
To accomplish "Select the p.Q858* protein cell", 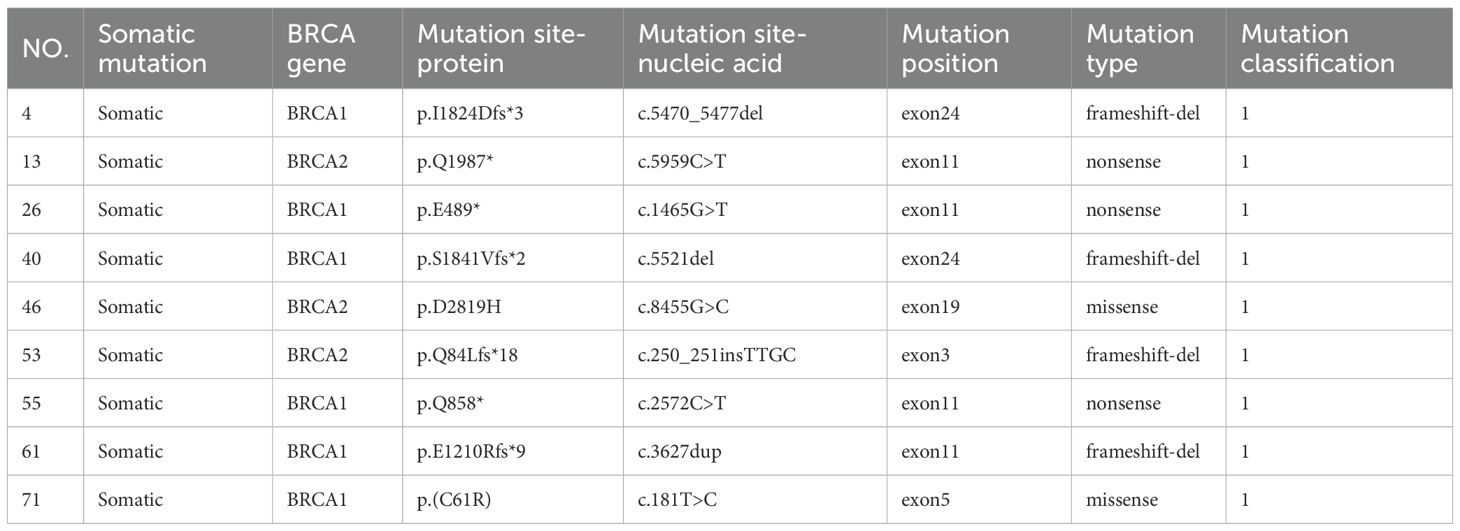I will (x=450, y=404).
